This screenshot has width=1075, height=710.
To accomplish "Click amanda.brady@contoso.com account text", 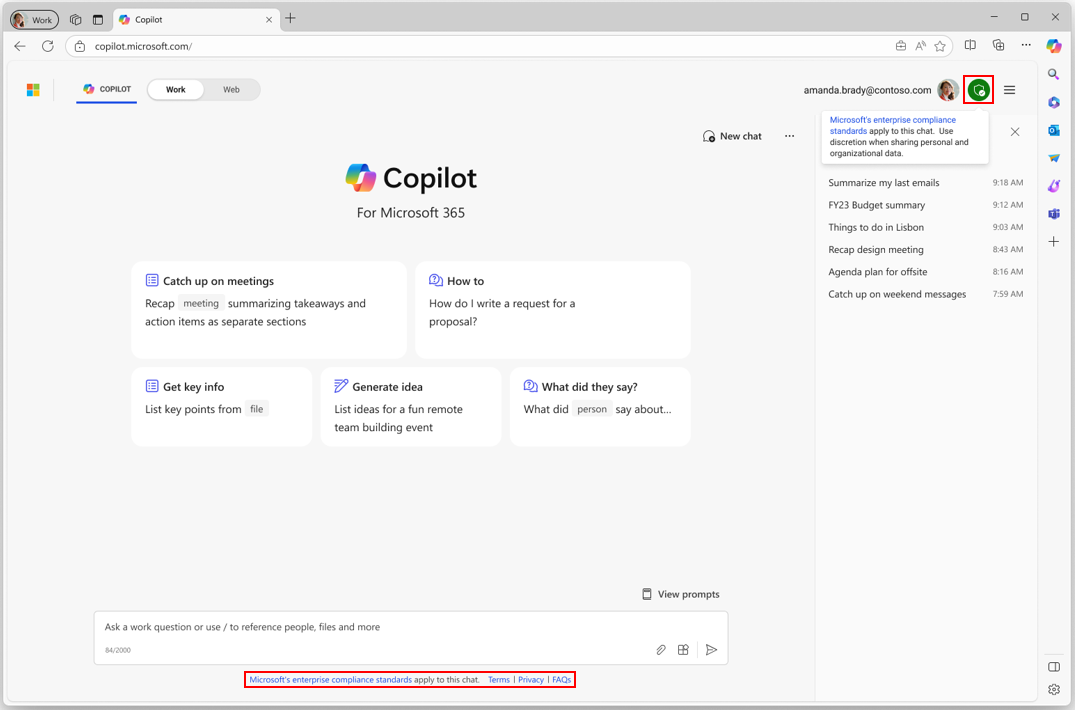I will pyautogui.click(x=867, y=90).
